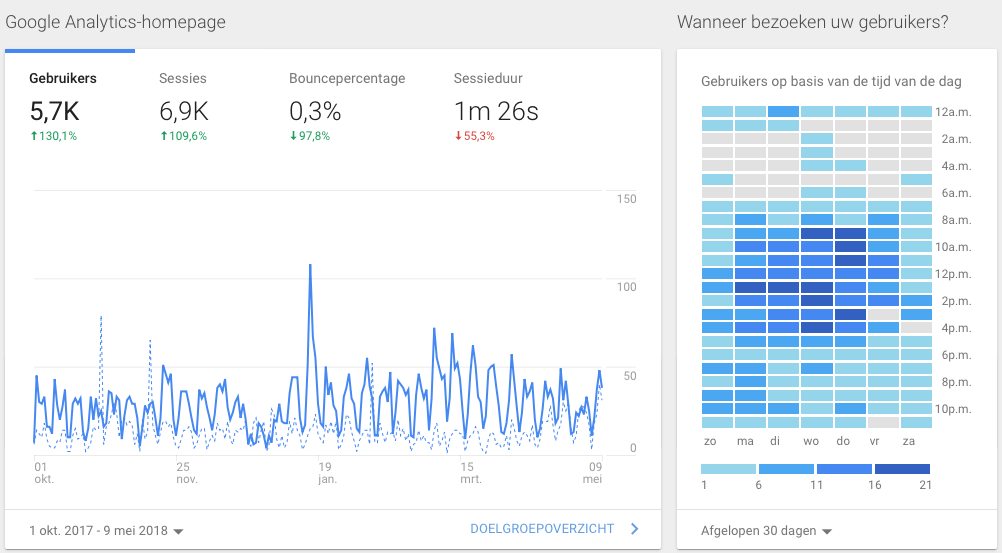Click the green up arrow beside 130,1%
Screen dimensions: 1002x553
[34, 136]
